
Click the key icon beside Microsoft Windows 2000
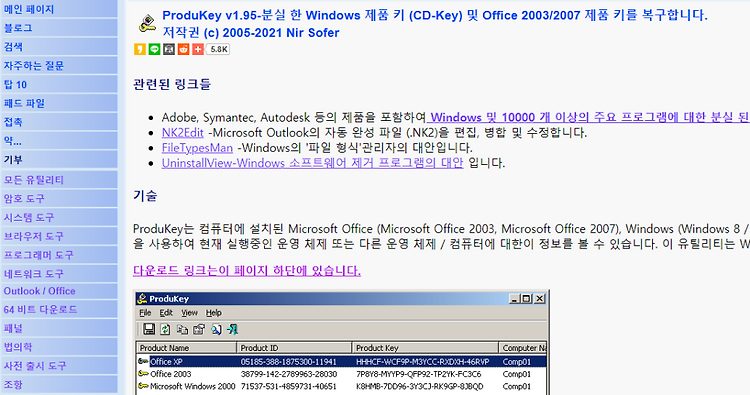tap(143, 386)
